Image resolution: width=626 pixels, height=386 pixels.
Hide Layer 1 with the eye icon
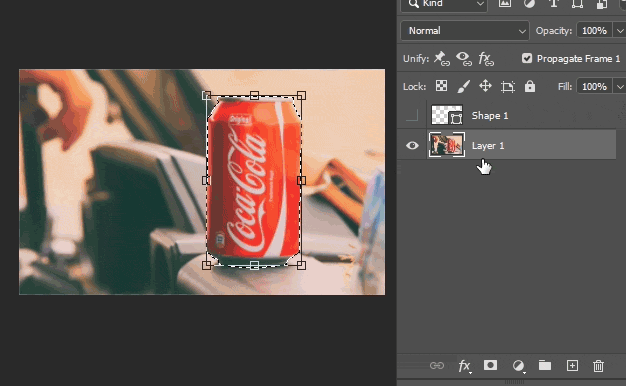tap(412, 146)
